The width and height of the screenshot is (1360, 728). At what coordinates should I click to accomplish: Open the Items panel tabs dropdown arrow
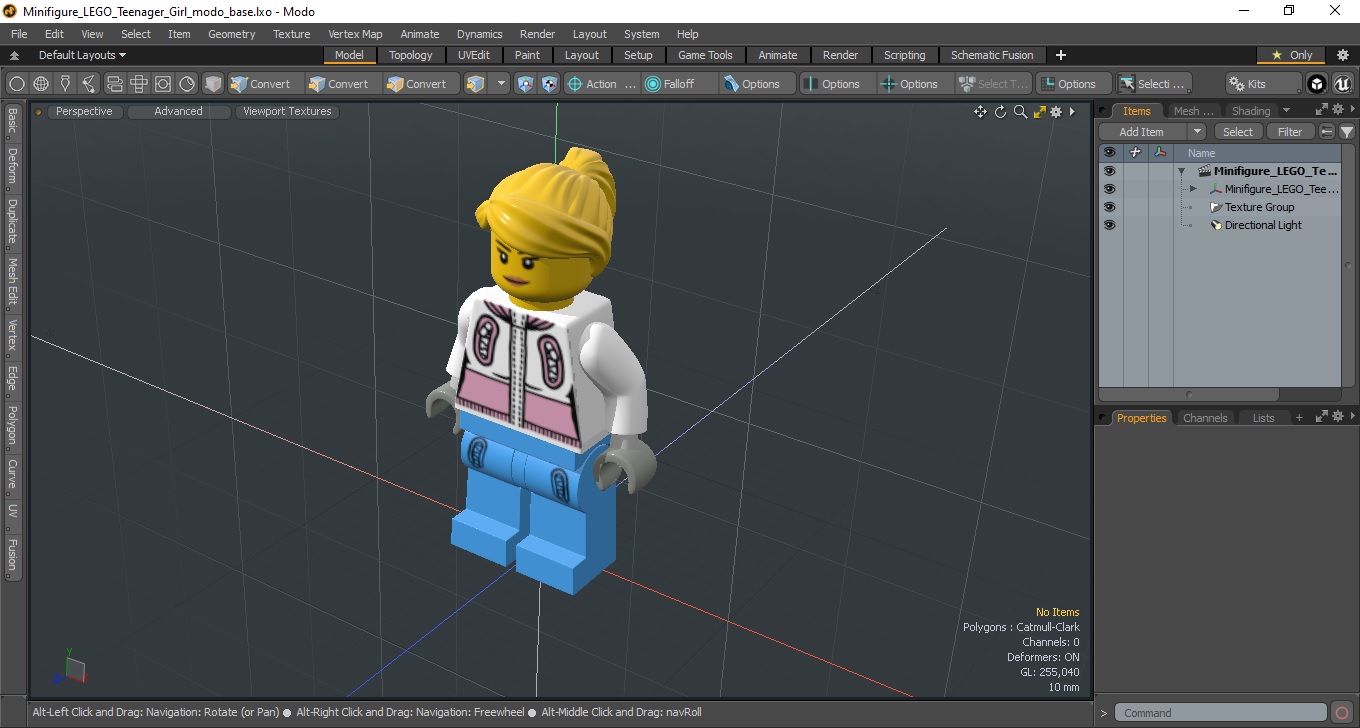pyautogui.click(x=1286, y=111)
